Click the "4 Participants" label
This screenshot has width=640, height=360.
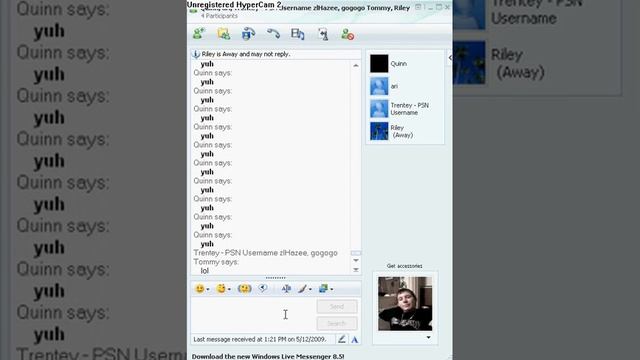tap(219, 16)
